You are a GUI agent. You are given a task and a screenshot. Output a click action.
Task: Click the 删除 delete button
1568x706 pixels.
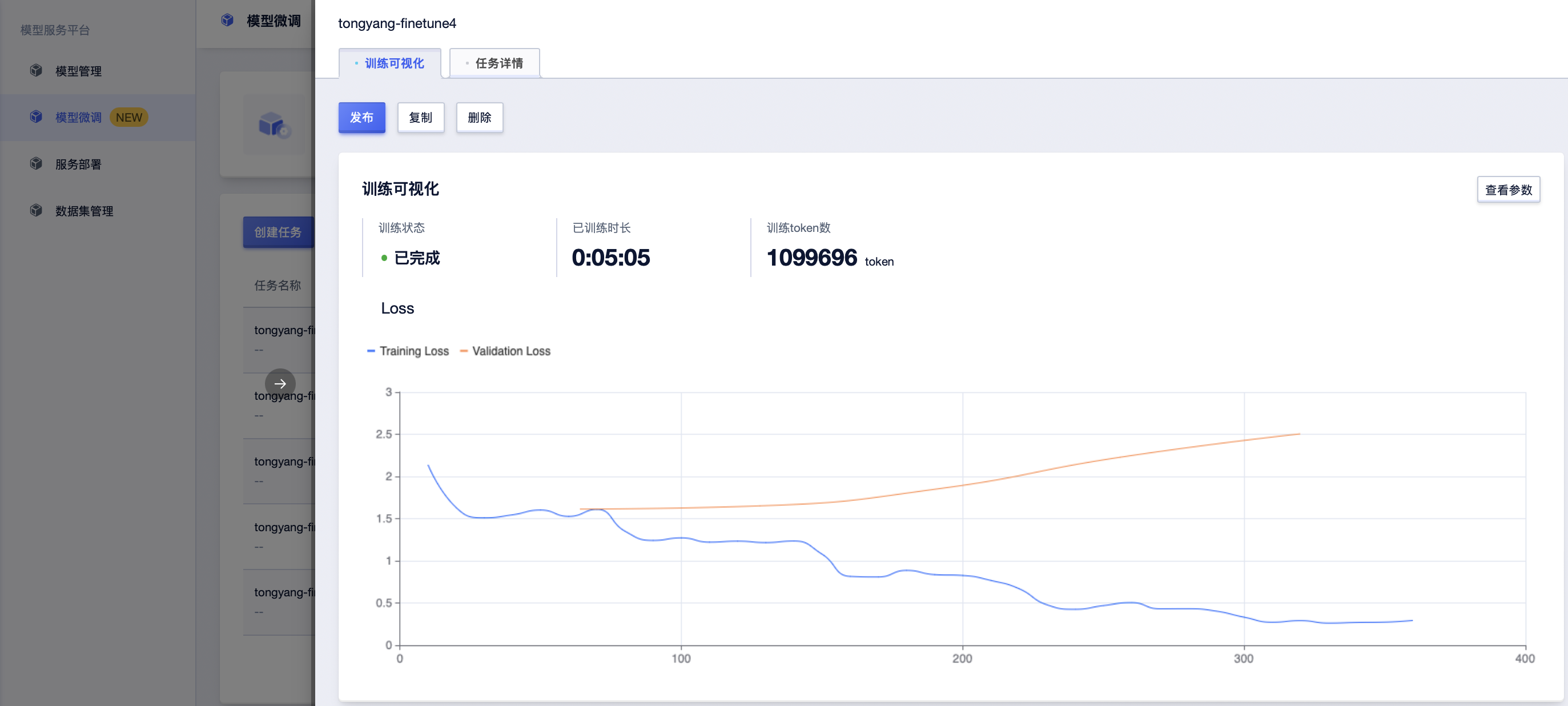pyautogui.click(x=480, y=118)
